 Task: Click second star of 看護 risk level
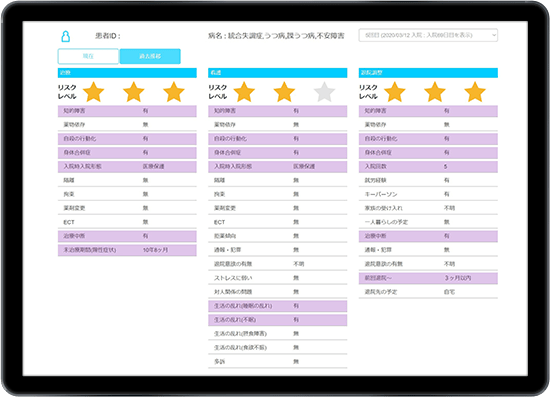click(284, 92)
